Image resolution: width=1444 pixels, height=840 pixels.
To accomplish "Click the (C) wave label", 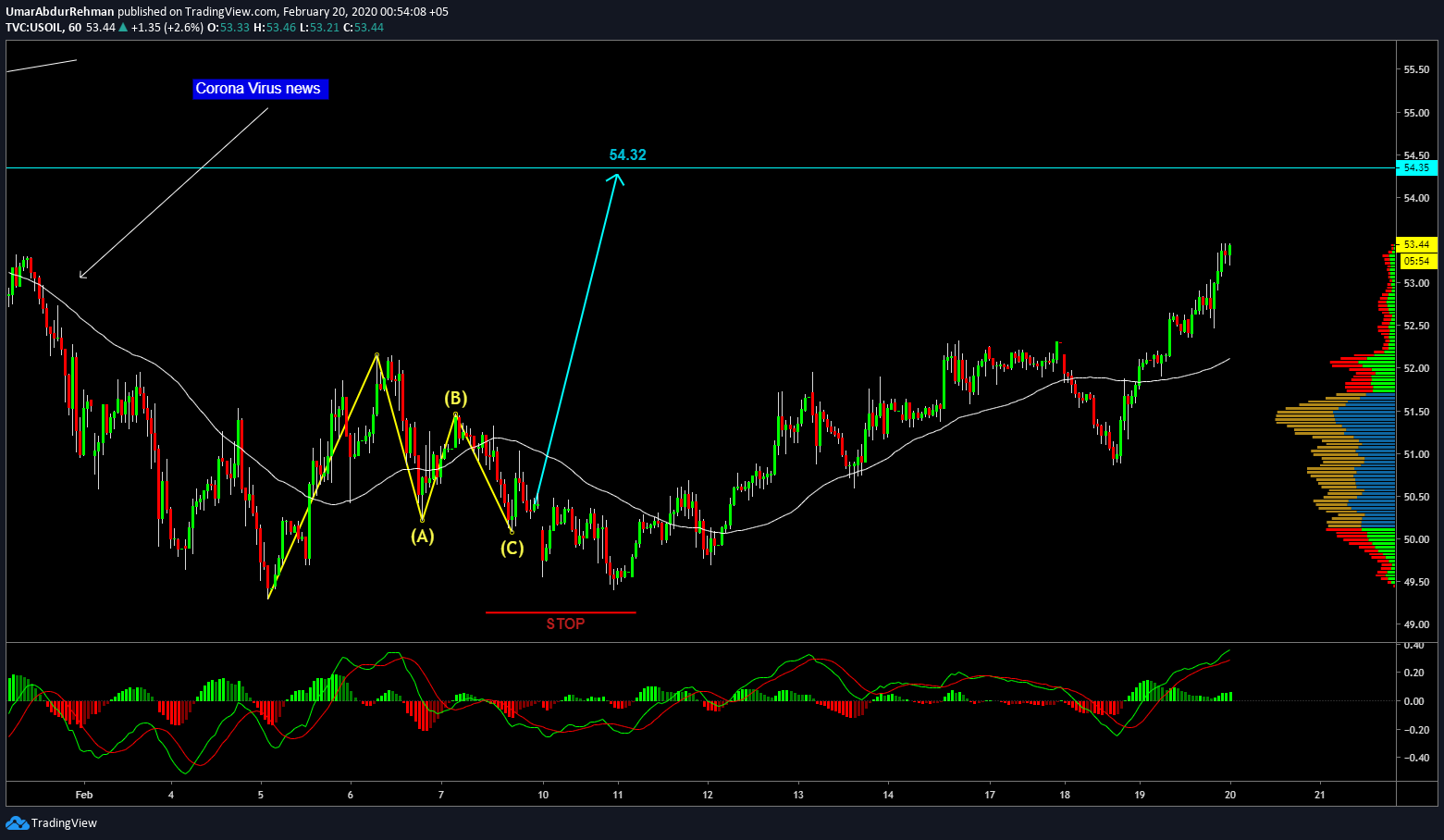I will point(512,548).
